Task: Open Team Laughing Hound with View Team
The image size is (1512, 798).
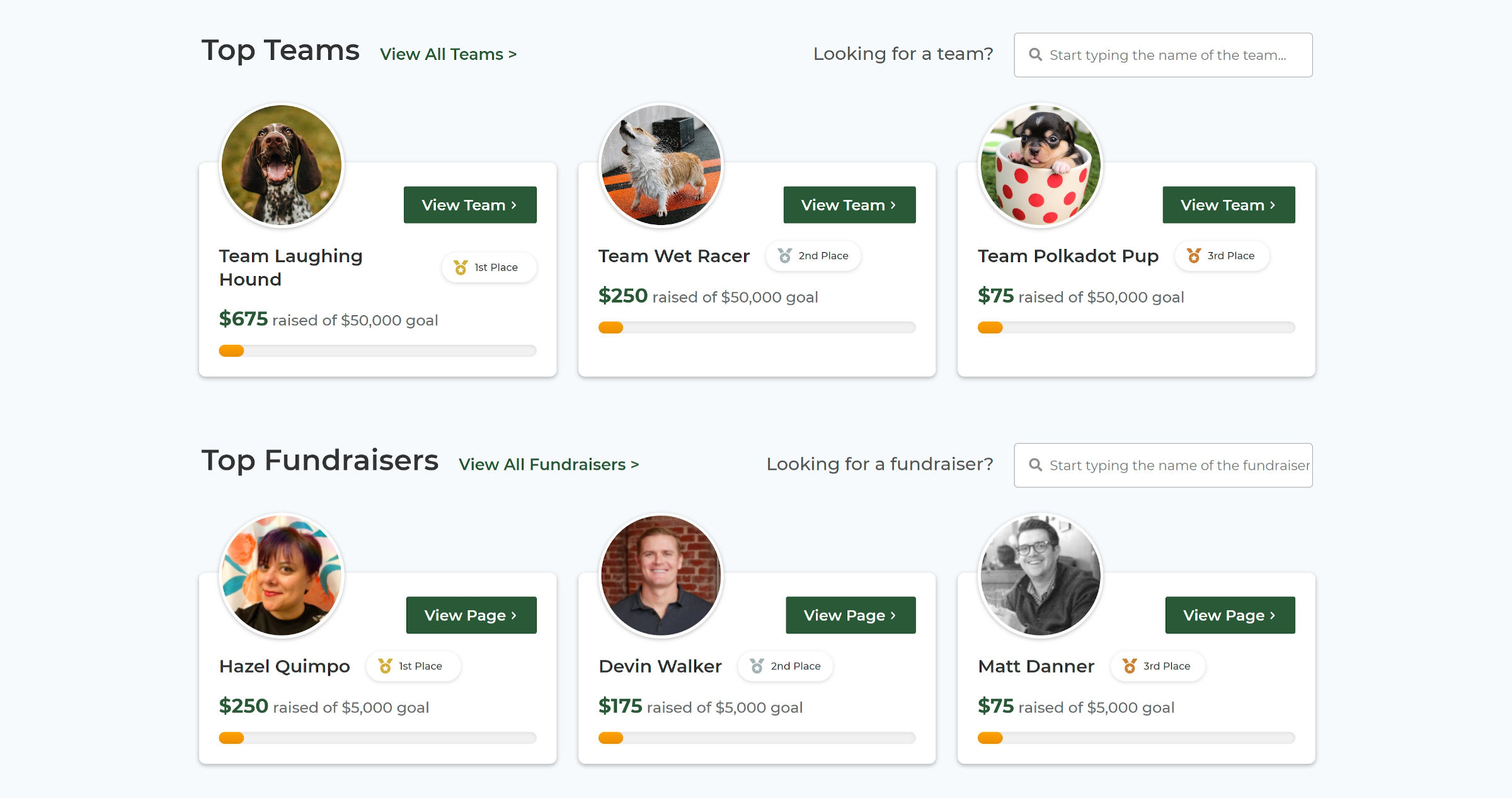Action: [x=469, y=204]
